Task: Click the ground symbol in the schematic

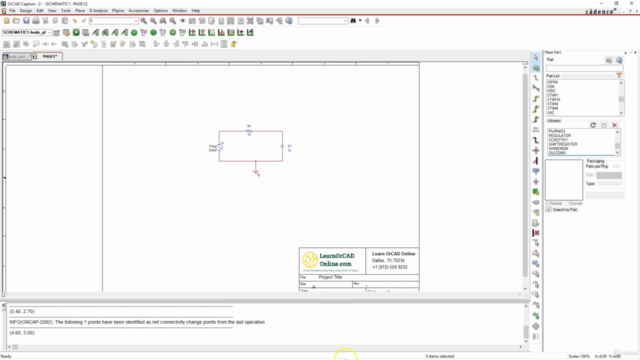Action: 256,172
